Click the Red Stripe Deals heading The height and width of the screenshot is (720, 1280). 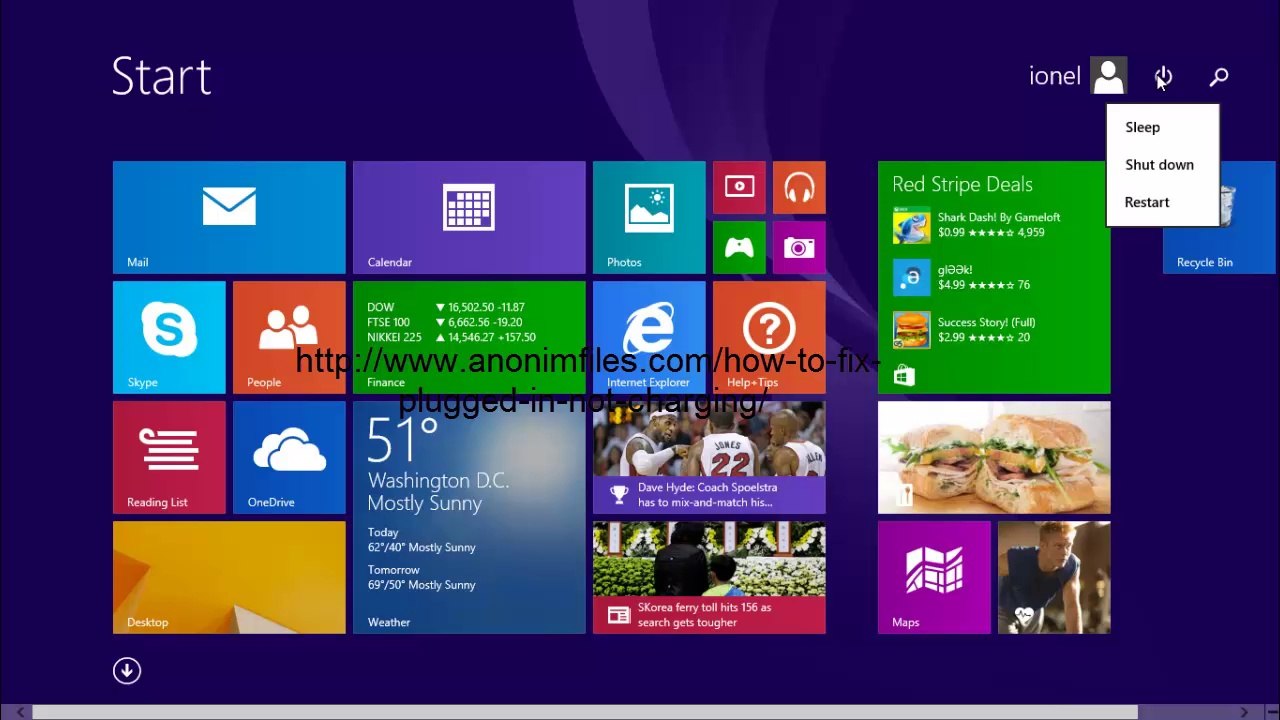point(962,184)
